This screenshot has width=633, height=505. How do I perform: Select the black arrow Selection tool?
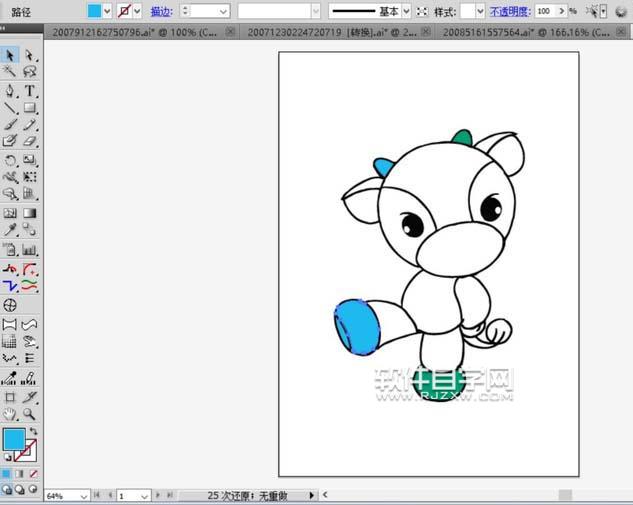pos(10,55)
